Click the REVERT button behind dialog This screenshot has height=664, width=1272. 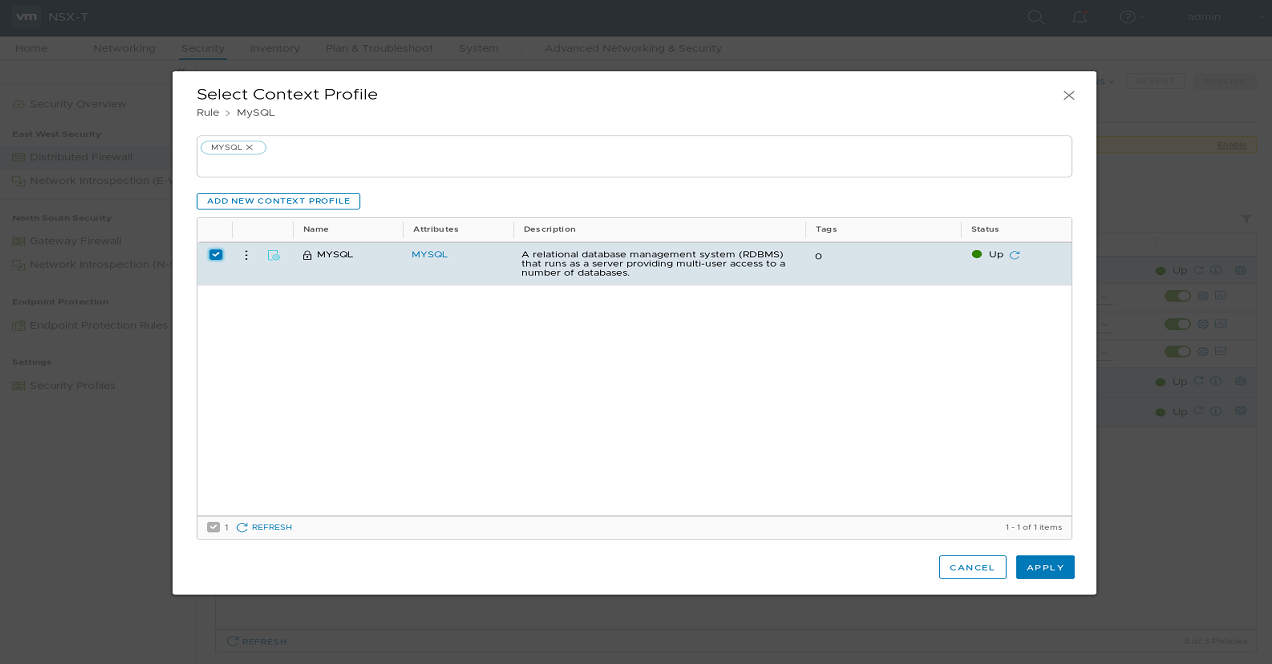coord(1155,81)
